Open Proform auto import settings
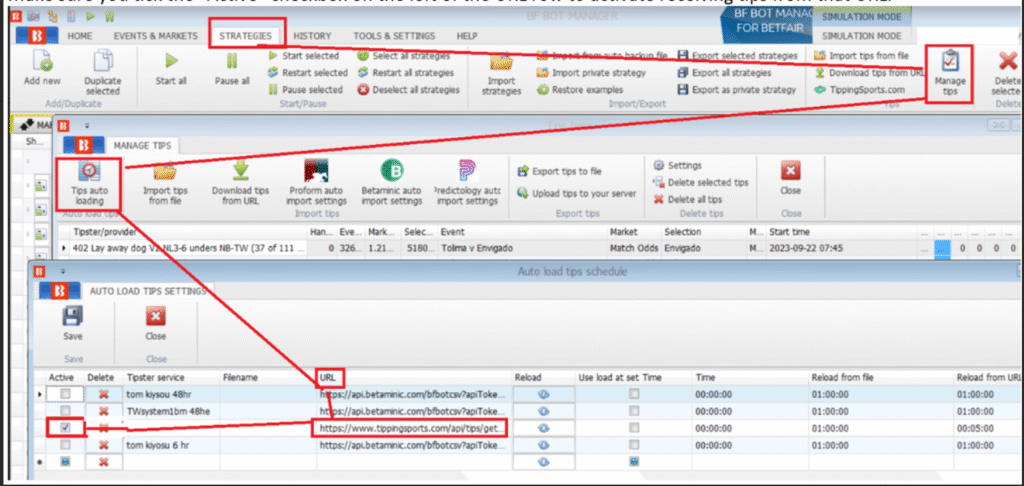Viewport: 1024px width, 486px height. click(317, 184)
